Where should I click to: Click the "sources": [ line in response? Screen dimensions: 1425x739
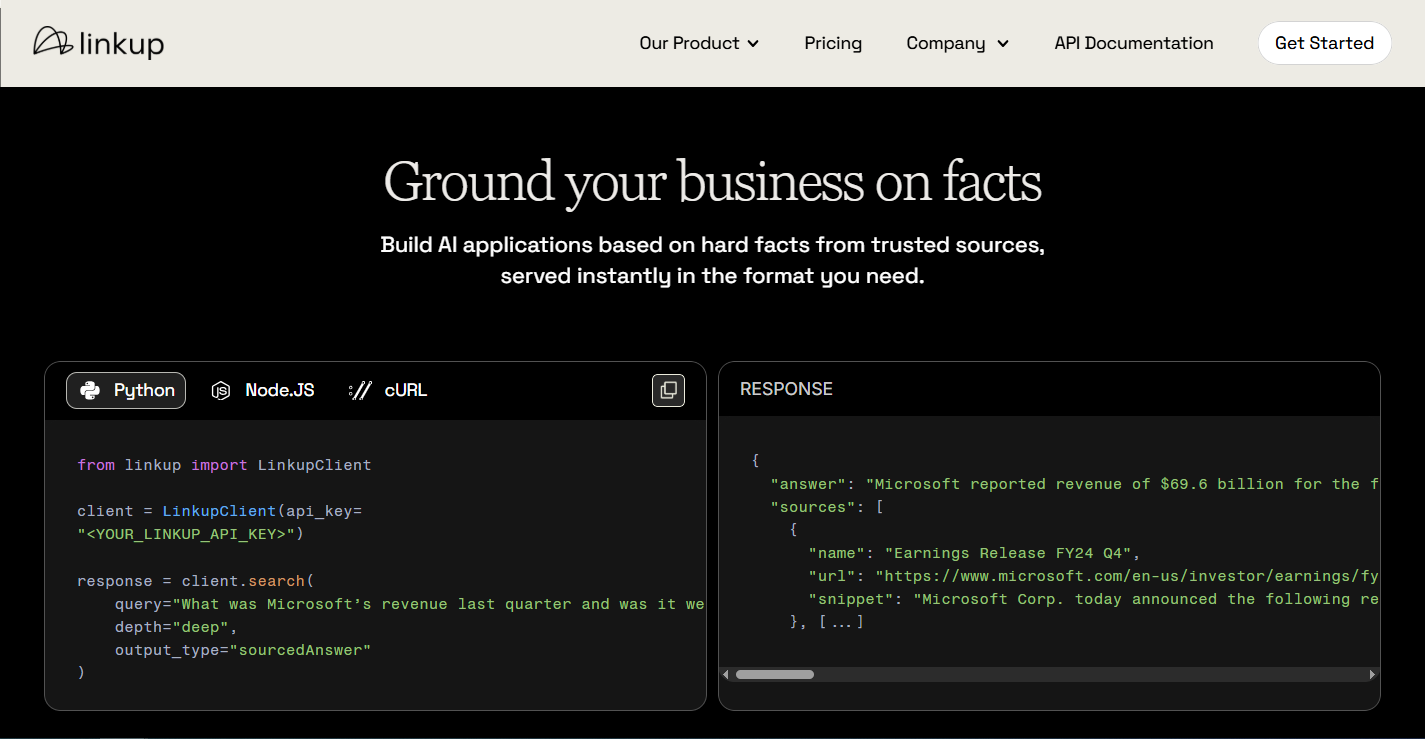pyautogui.click(x=827, y=507)
